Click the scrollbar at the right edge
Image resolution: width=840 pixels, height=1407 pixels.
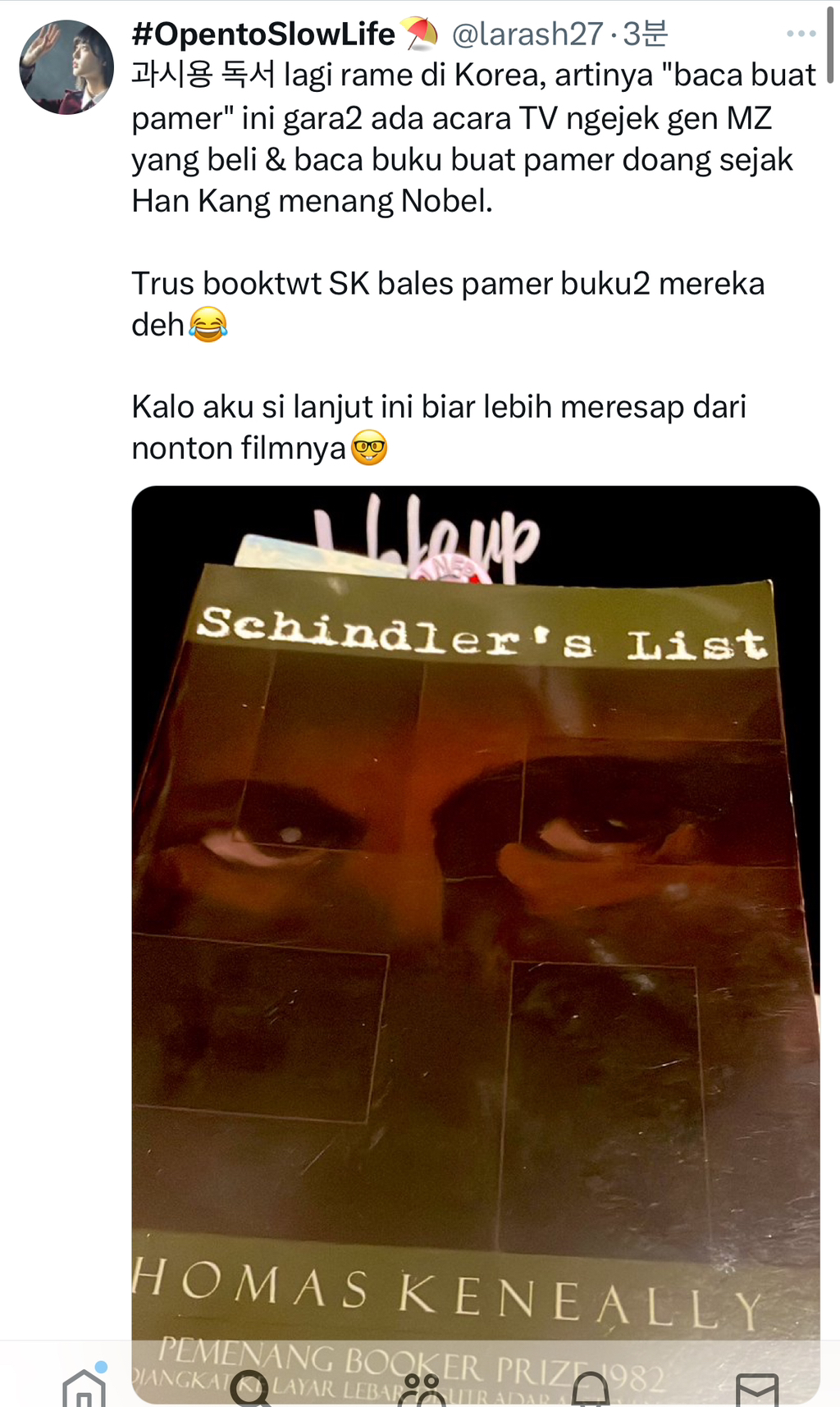click(x=829, y=43)
